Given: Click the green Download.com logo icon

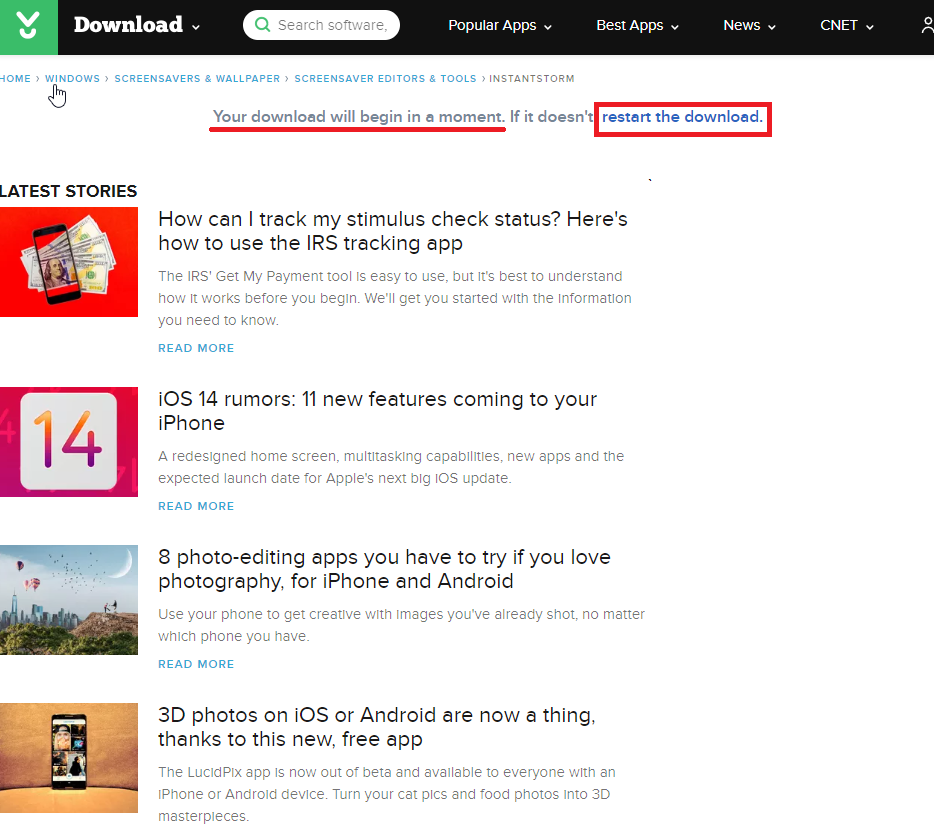Looking at the screenshot, I should 28,26.
